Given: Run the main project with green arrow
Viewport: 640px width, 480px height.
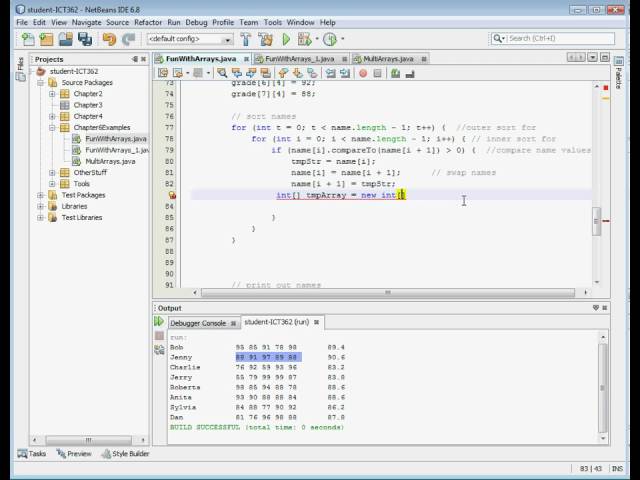Looking at the screenshot, I should coord(286,39).
